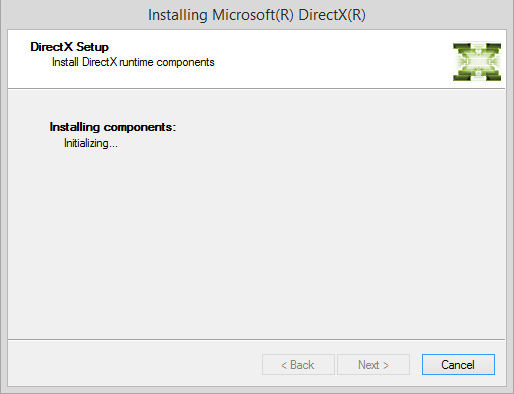Click the word Setup in the header
The image size is (514, 394).
[x=92, y=47]
